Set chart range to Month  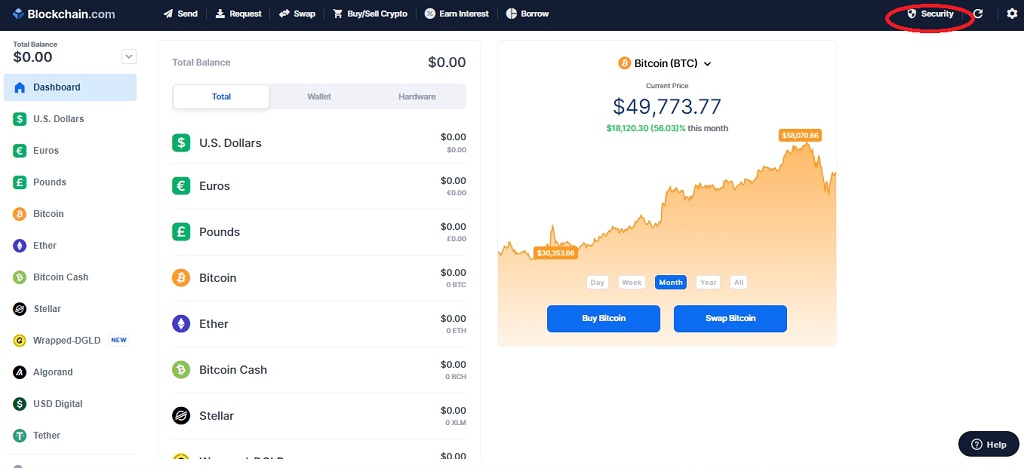pos(671,283)
